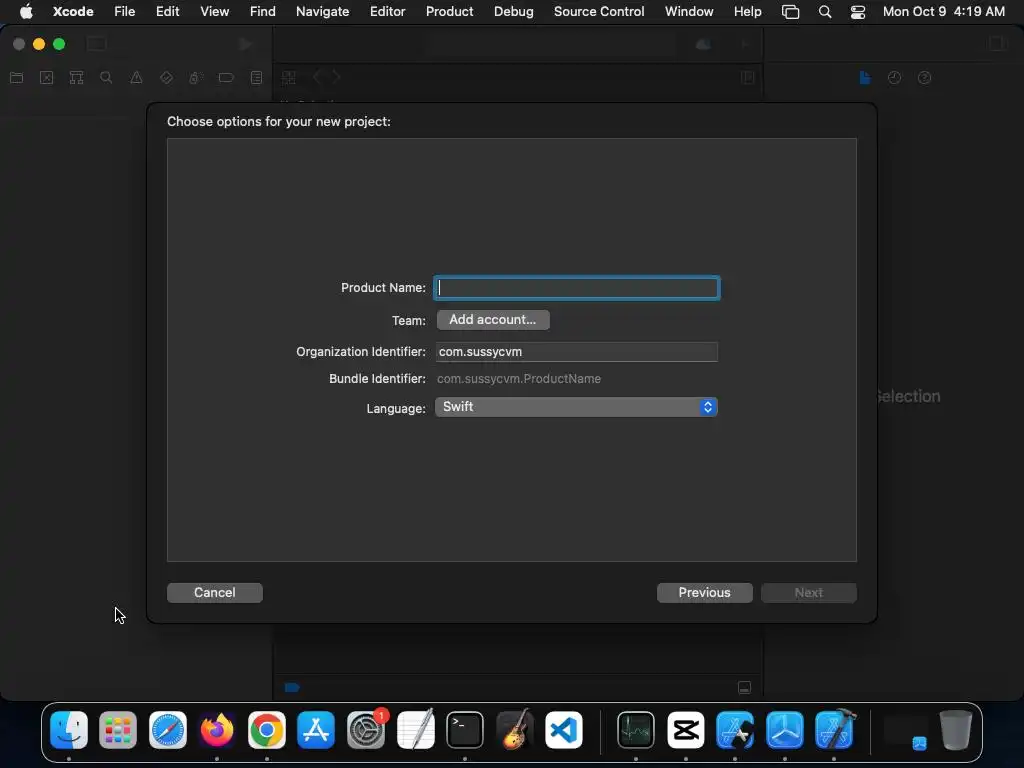
Task: Open Safari from the Dock
Action: coord(168,730)
